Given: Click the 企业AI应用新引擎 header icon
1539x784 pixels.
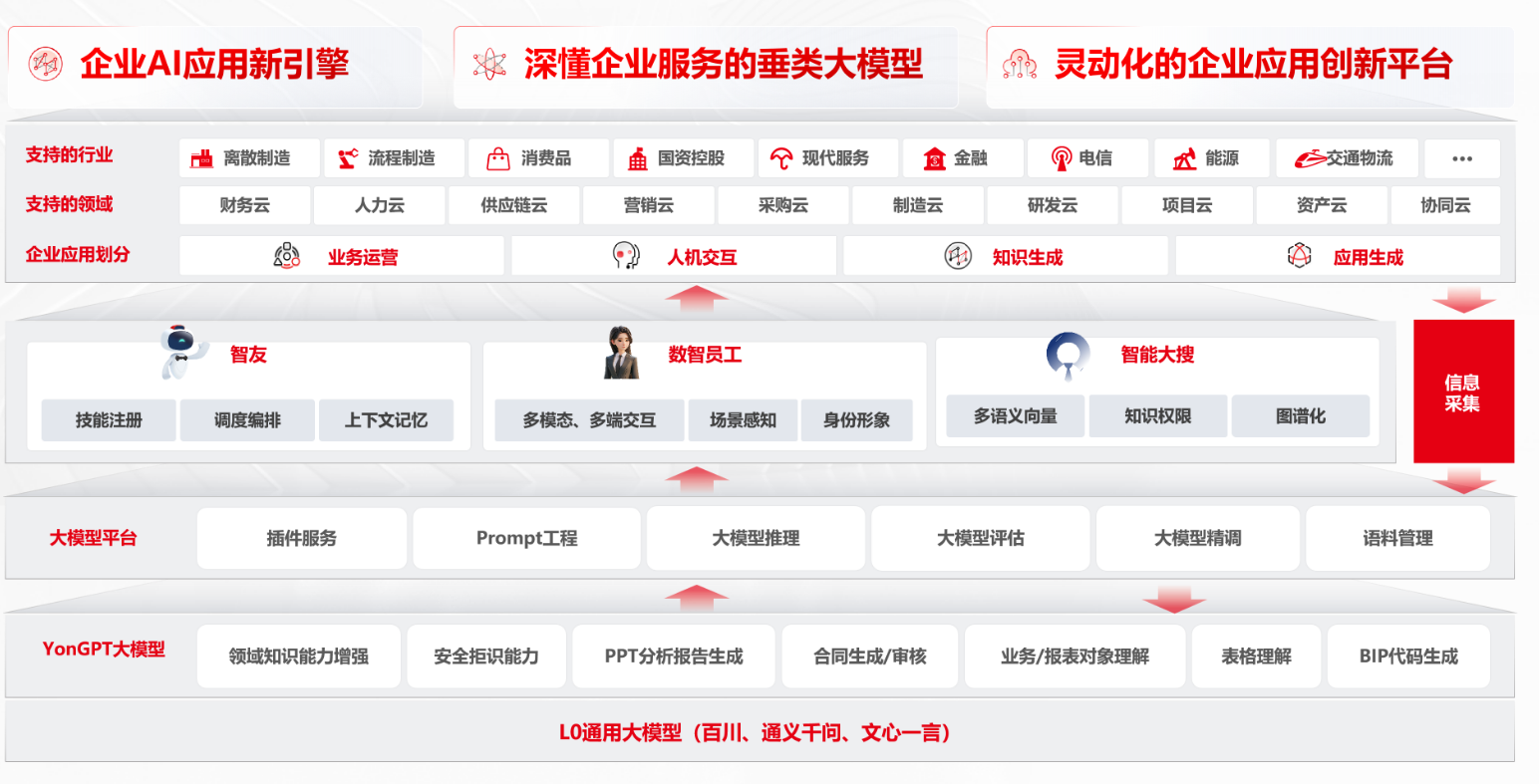Looking at the screenshot, I should click(x=45, y=64).
